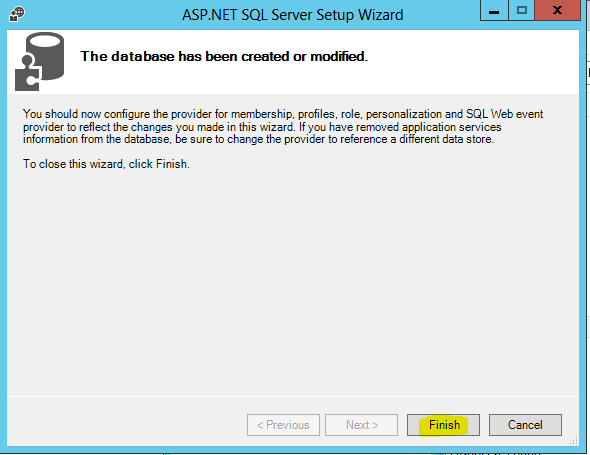590x455 pixels.
Task: Click the paragraph about configuring the provider
Action: [283, 126]
